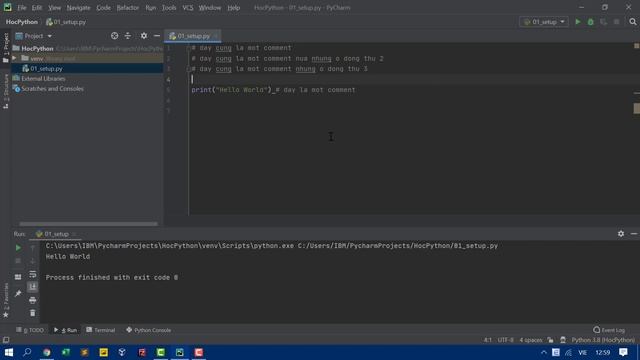Click Down the stack trace arrow
The image size is (640, 360).
pyautogui.click(x=33, y=261)
